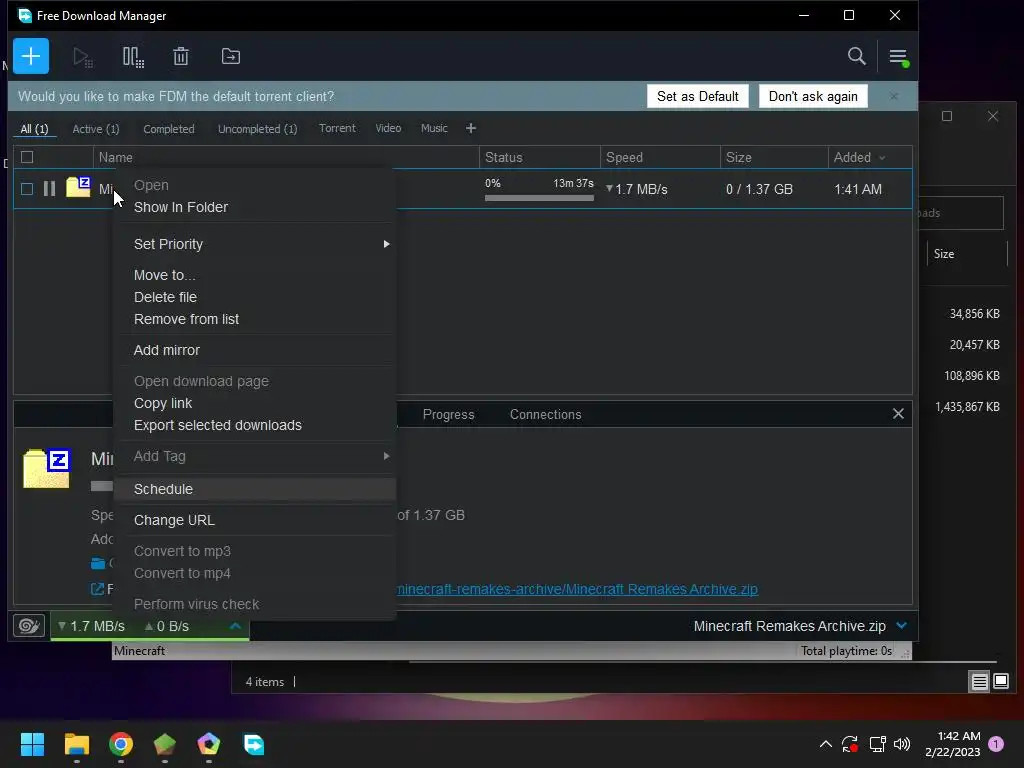Open notification badge beside taskbar clock

(x=996, y=743)
